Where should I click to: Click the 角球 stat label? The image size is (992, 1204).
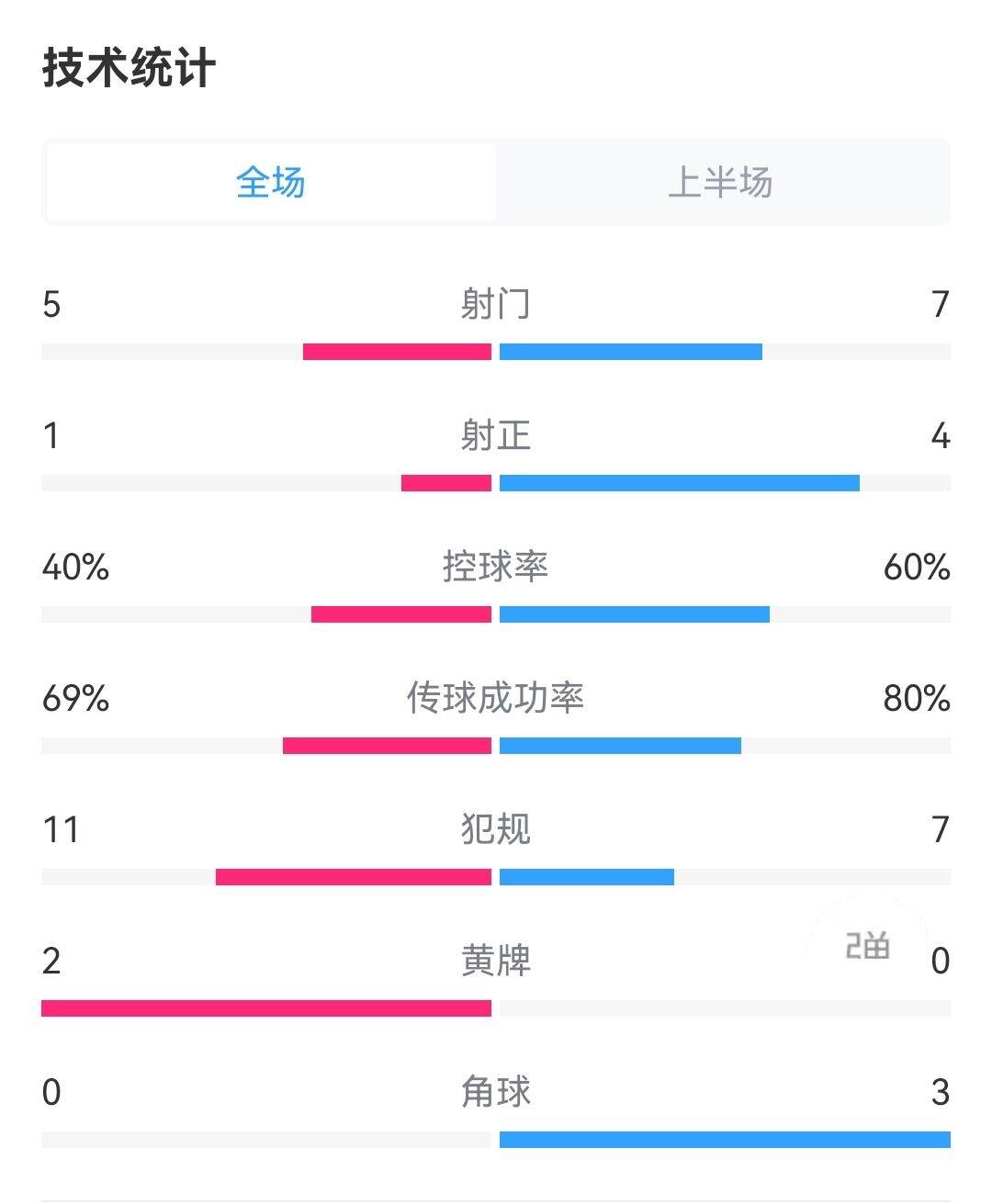[x=496, y=1092]
